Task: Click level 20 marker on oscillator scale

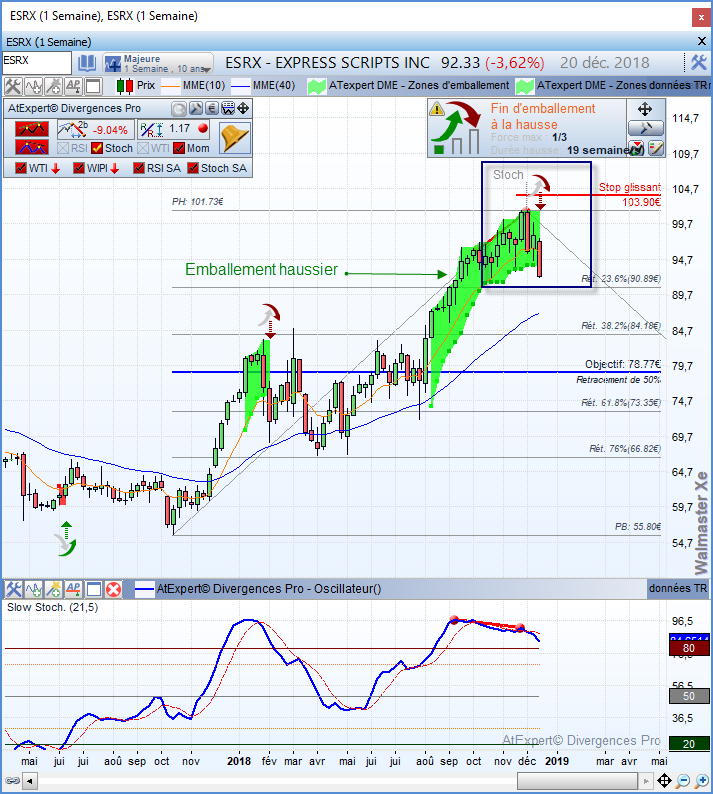Action: [689, 744]
